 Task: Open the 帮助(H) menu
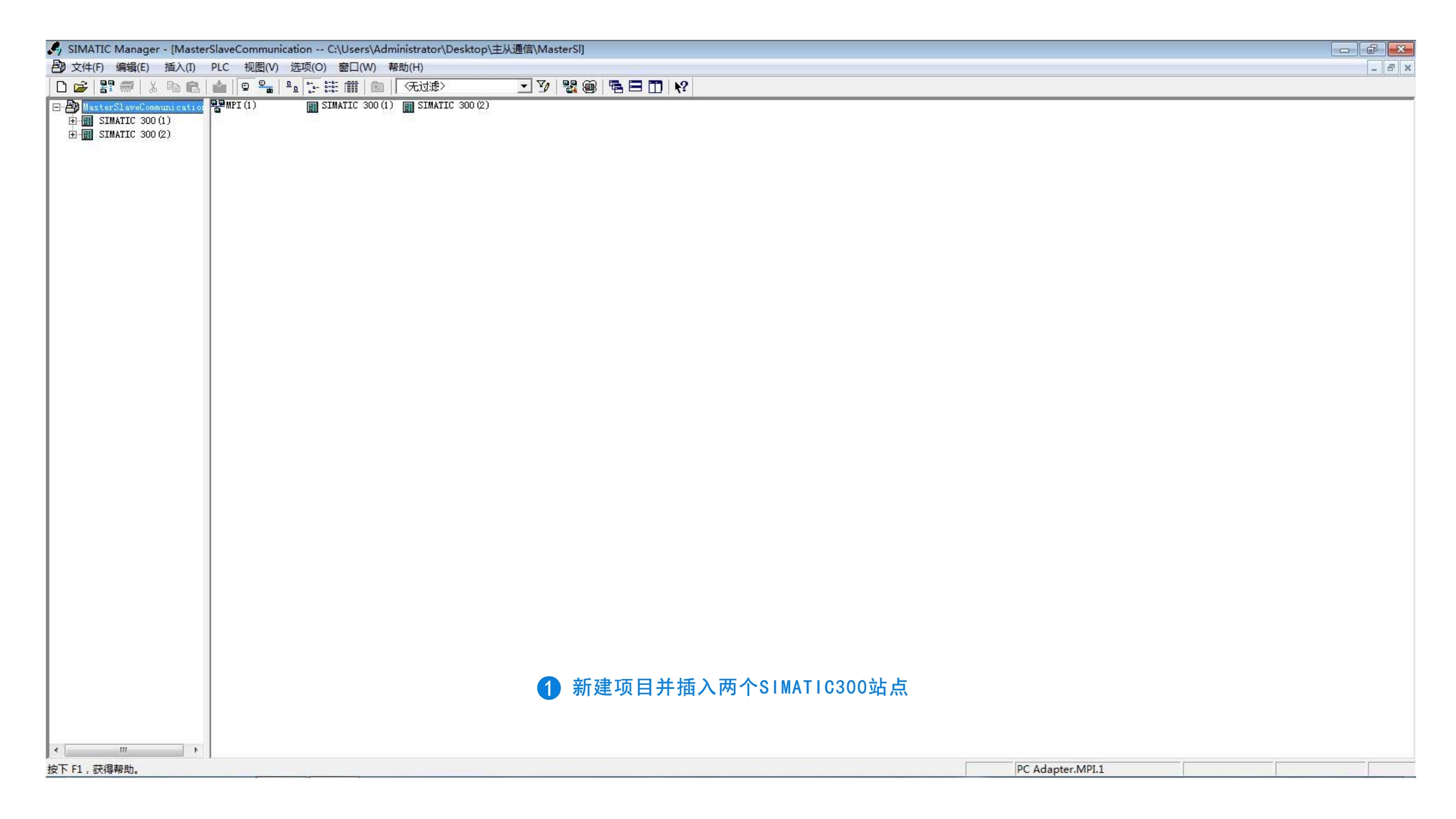point(405,67)
